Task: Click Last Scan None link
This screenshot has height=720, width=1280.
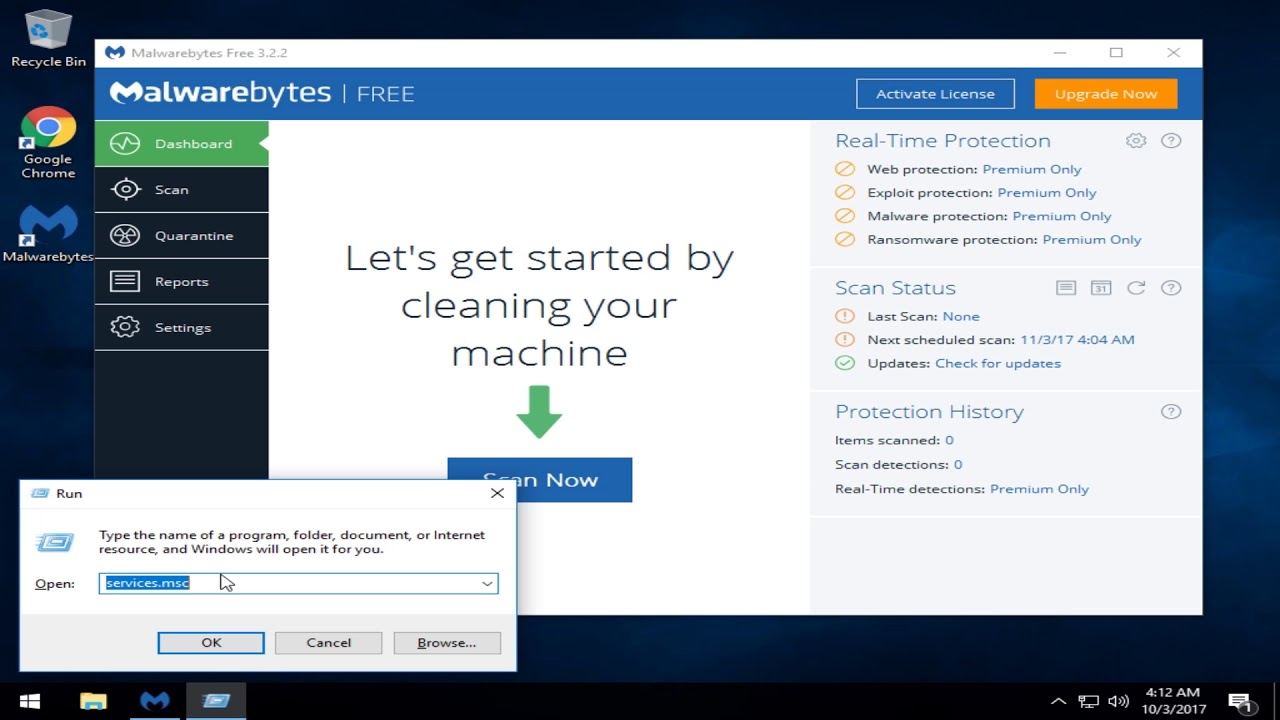Action: pos(961,316)
